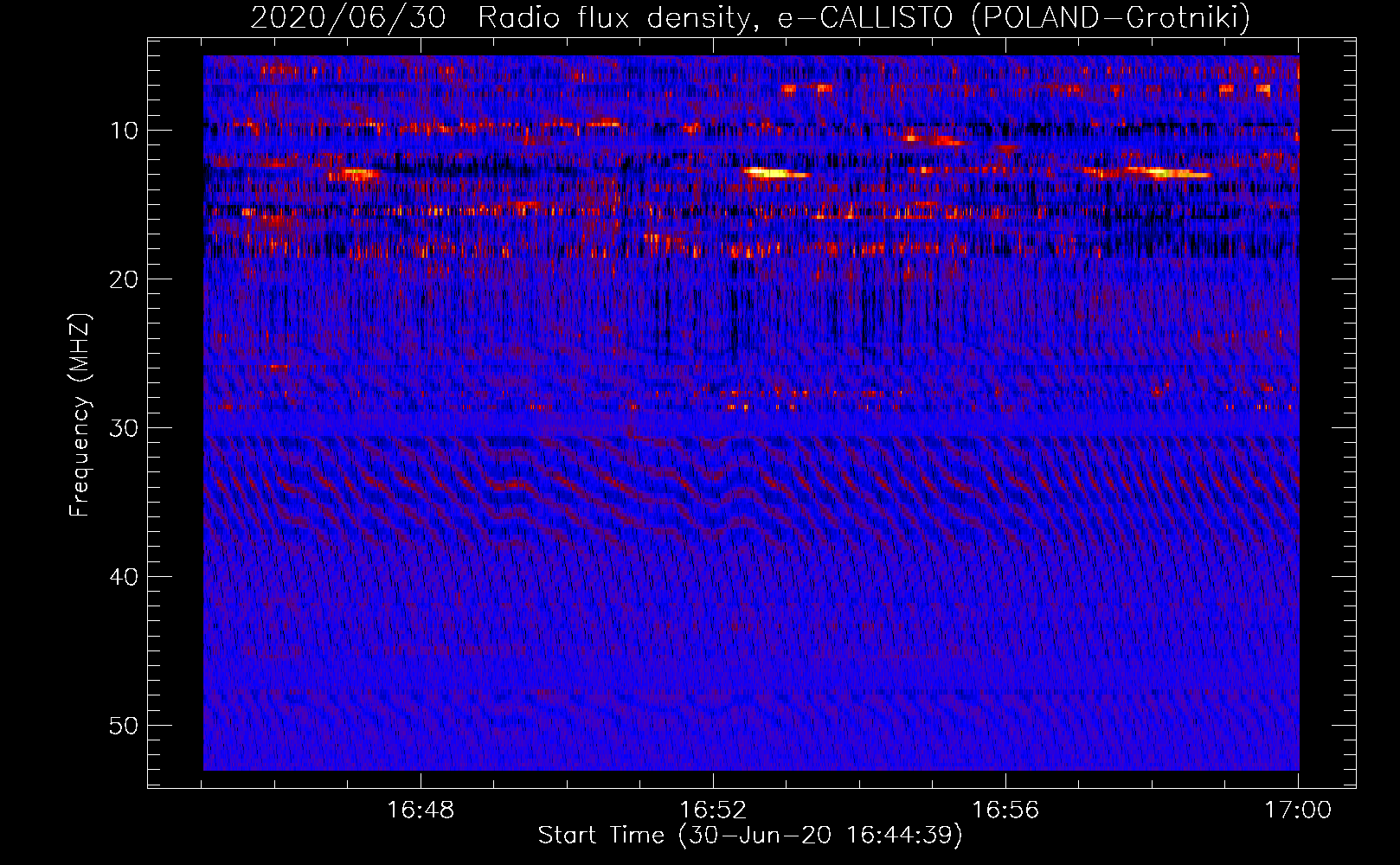Click the 30 MHz frequency tick label
1400x865 pixels.
click(124, 428)
